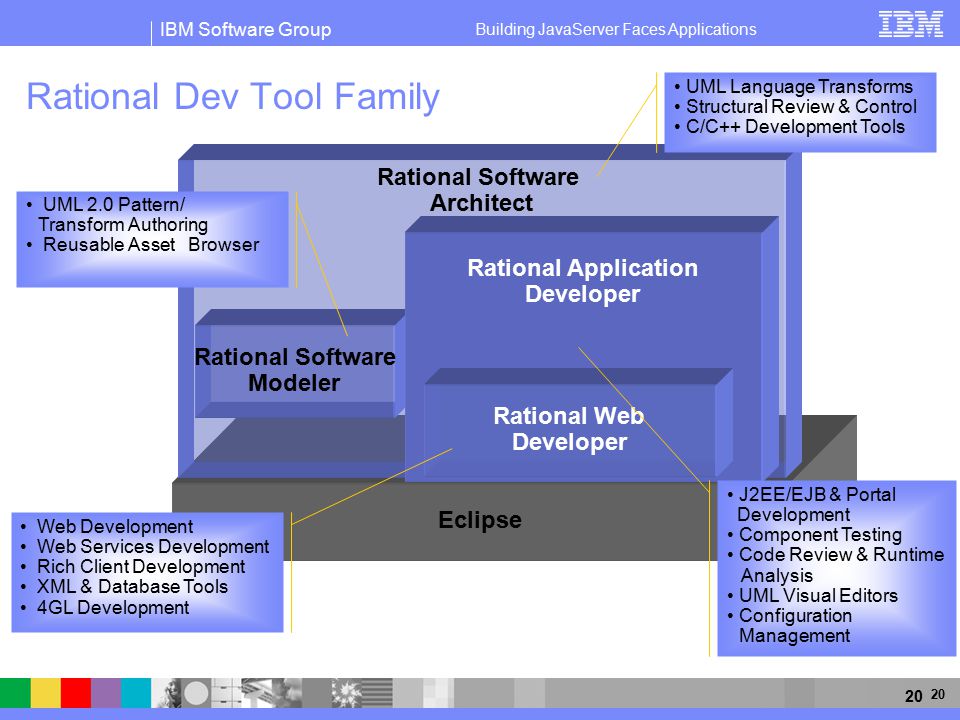The image size is (960, 720).
Task: Click 'Building JavaServer Faces Applications' header text
Action: [x=616, y=29]
